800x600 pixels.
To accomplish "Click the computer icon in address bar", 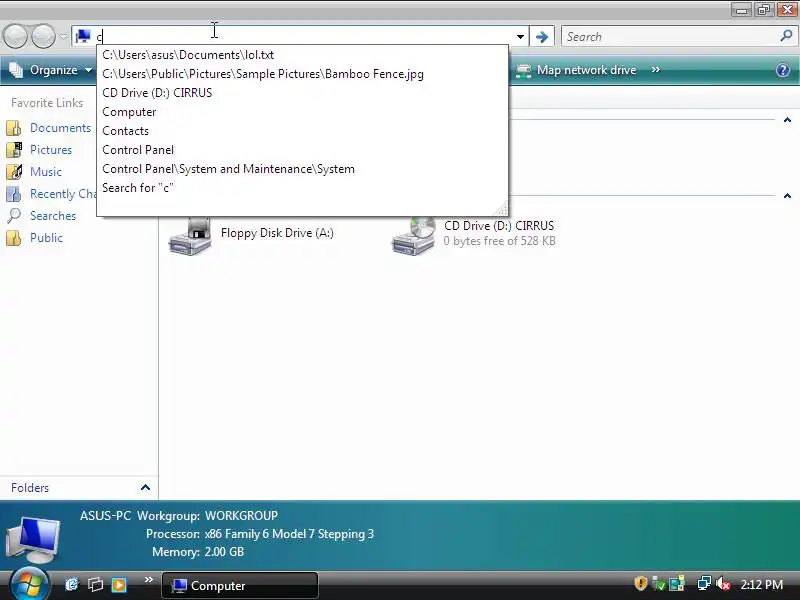I will click(x=83, y=36).
